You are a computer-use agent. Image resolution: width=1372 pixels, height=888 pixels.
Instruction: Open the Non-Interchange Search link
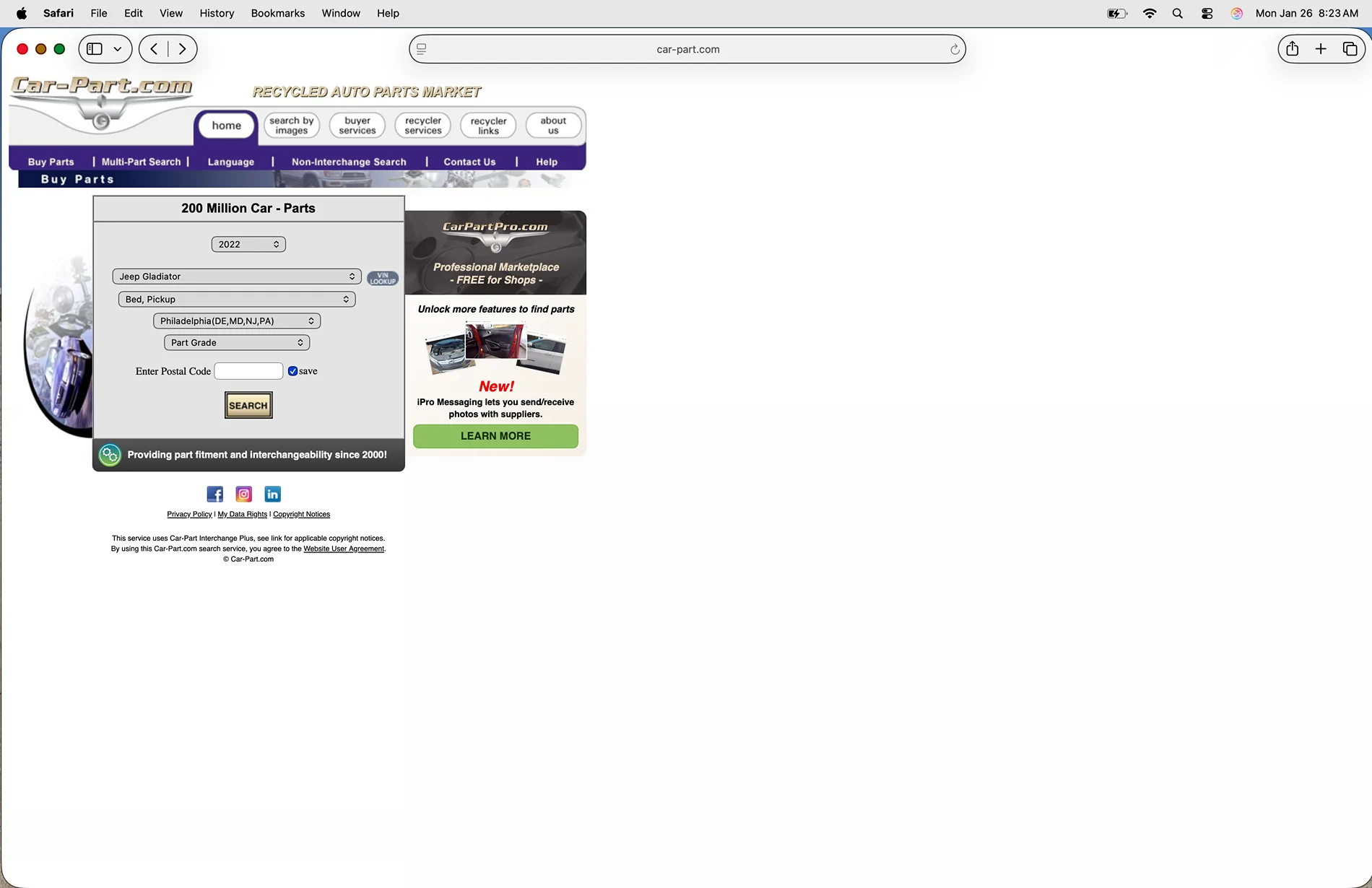click(349, 162)
